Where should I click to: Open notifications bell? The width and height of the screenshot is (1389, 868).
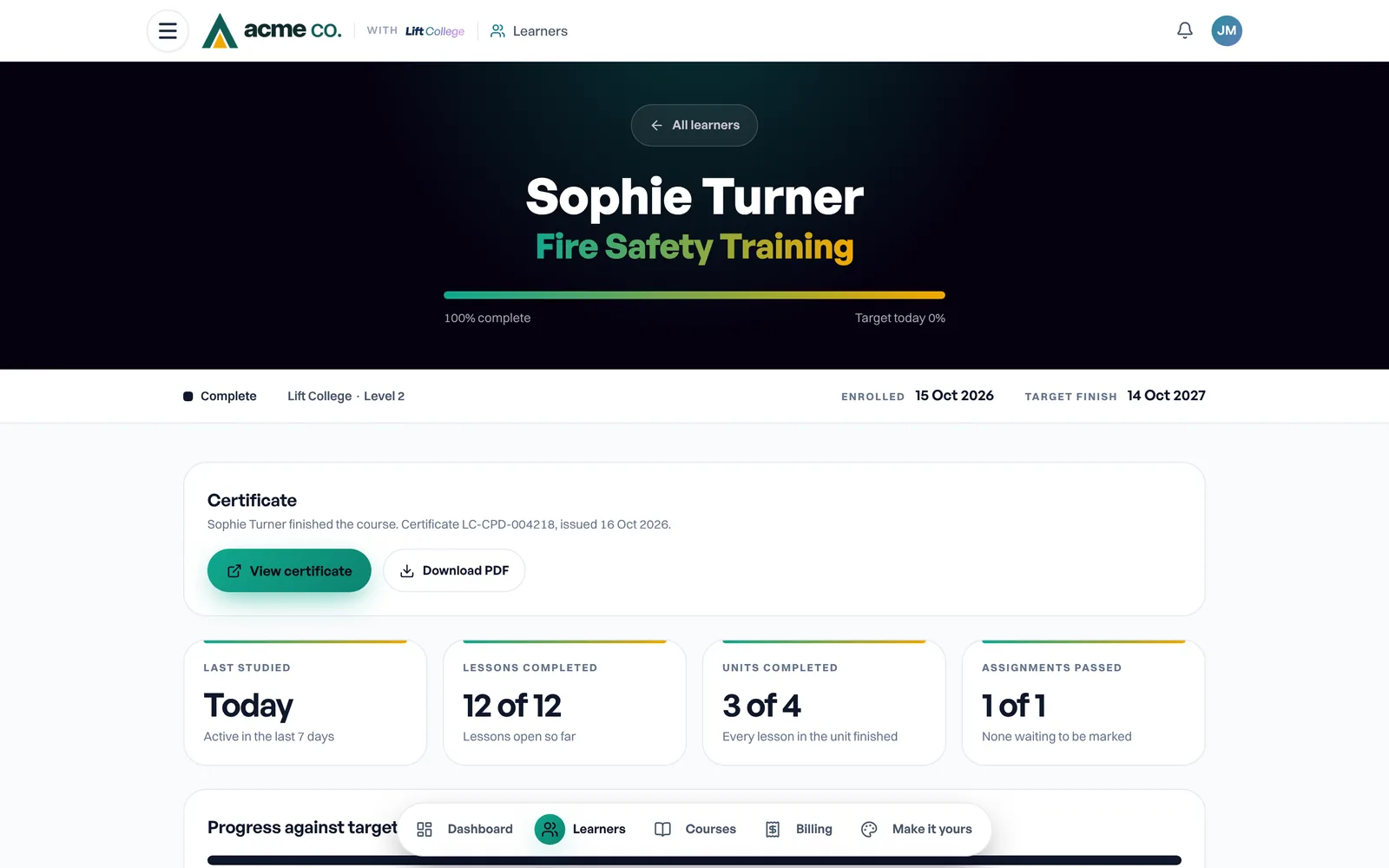[x=1185, y=31]
